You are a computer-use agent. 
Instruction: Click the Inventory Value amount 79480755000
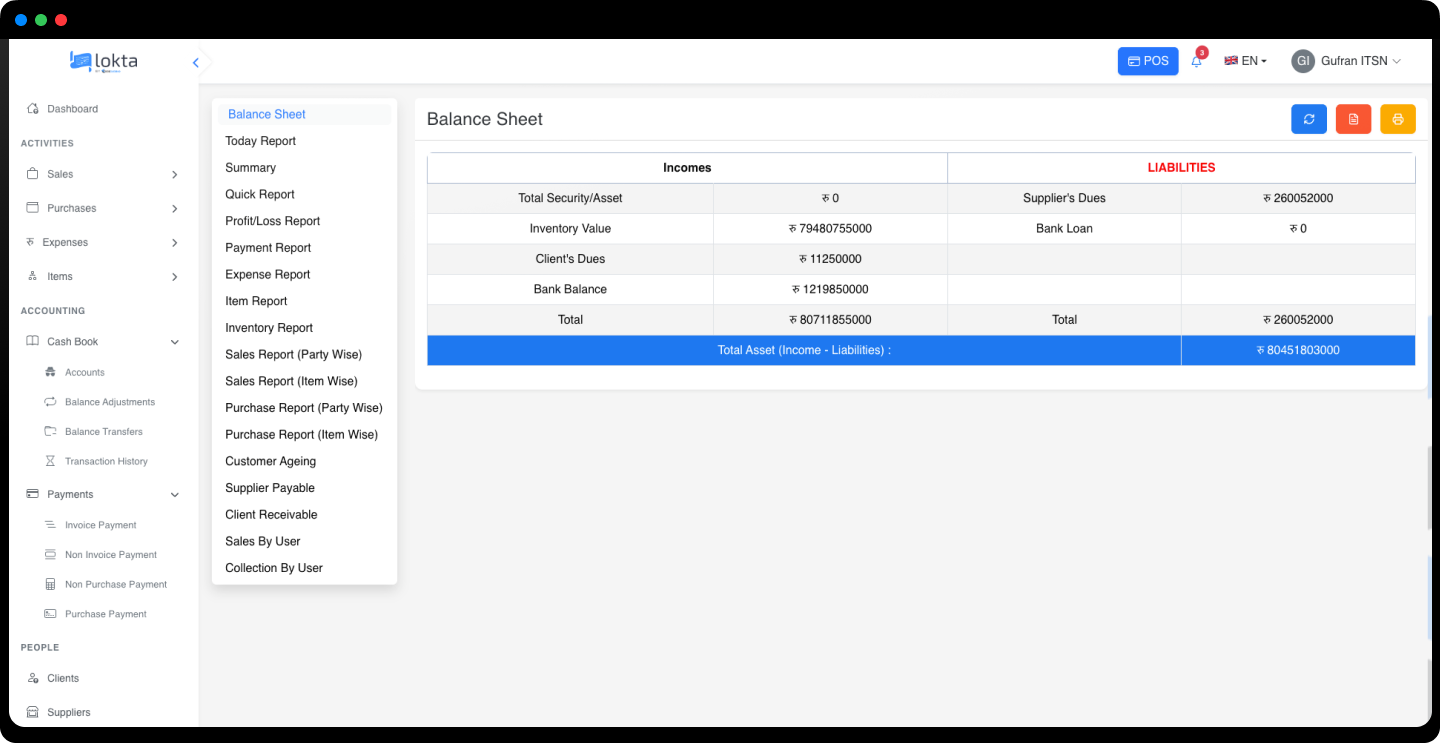[830, 229]
